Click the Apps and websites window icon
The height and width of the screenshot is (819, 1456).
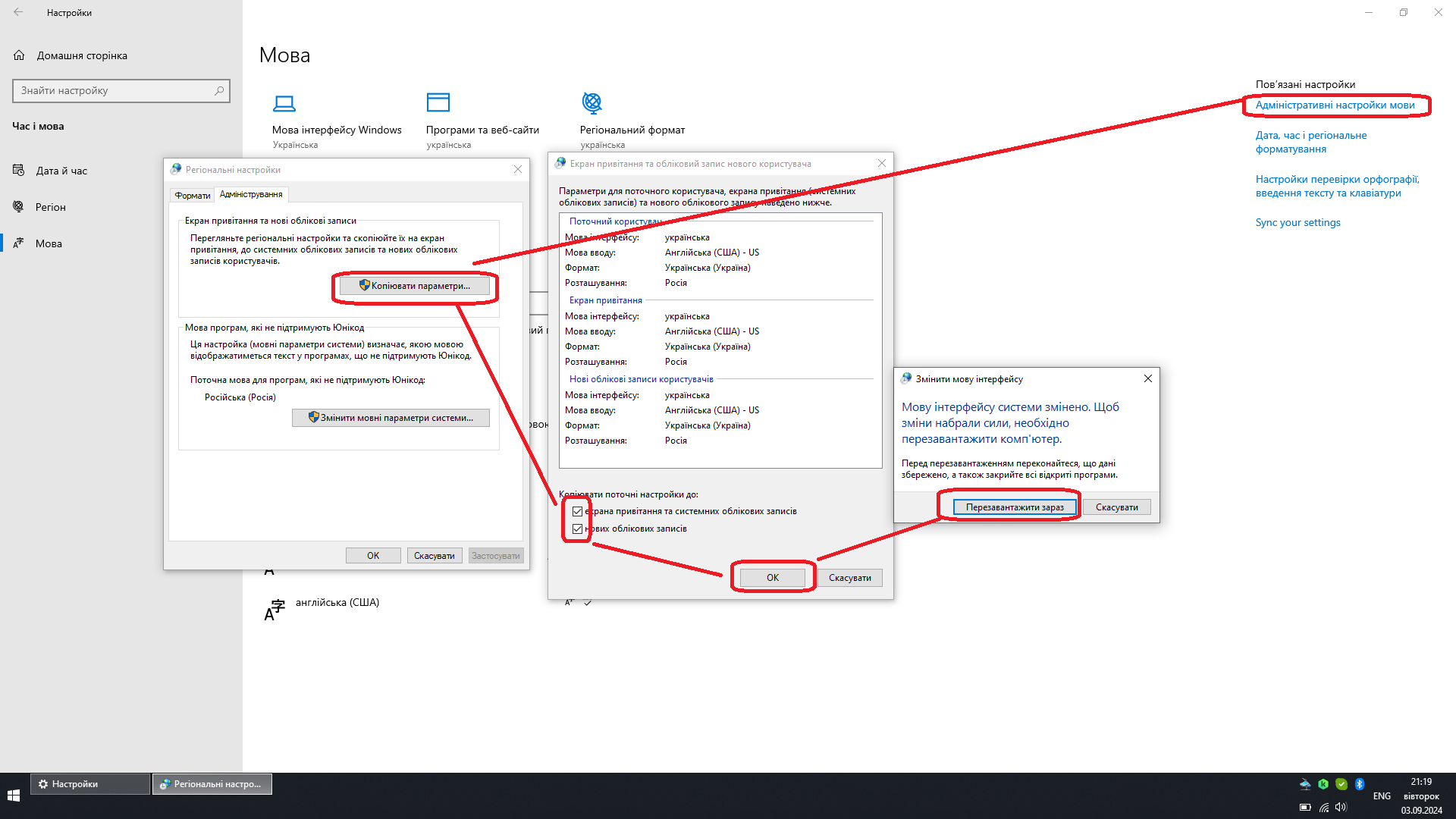[x=438, y=102]
